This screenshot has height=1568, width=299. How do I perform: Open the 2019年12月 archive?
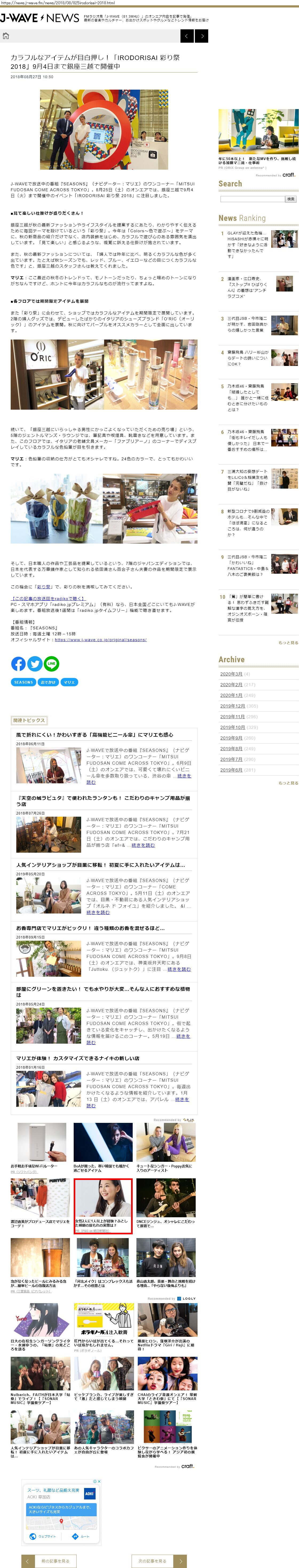click(232, 706)
